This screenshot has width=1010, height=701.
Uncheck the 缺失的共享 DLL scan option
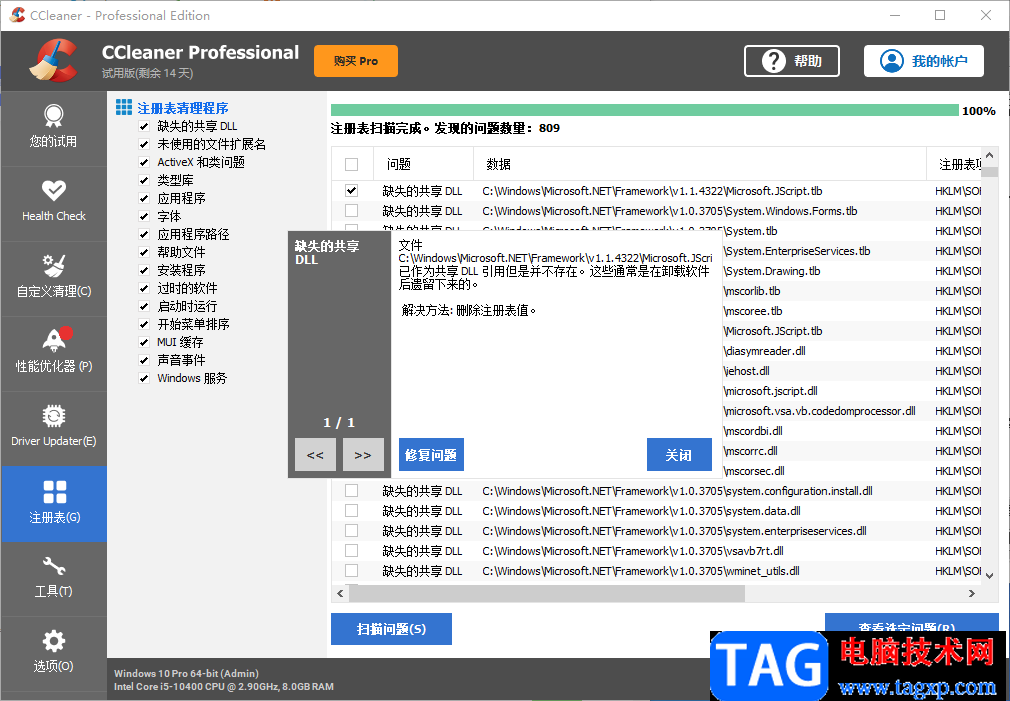[142, 124]
